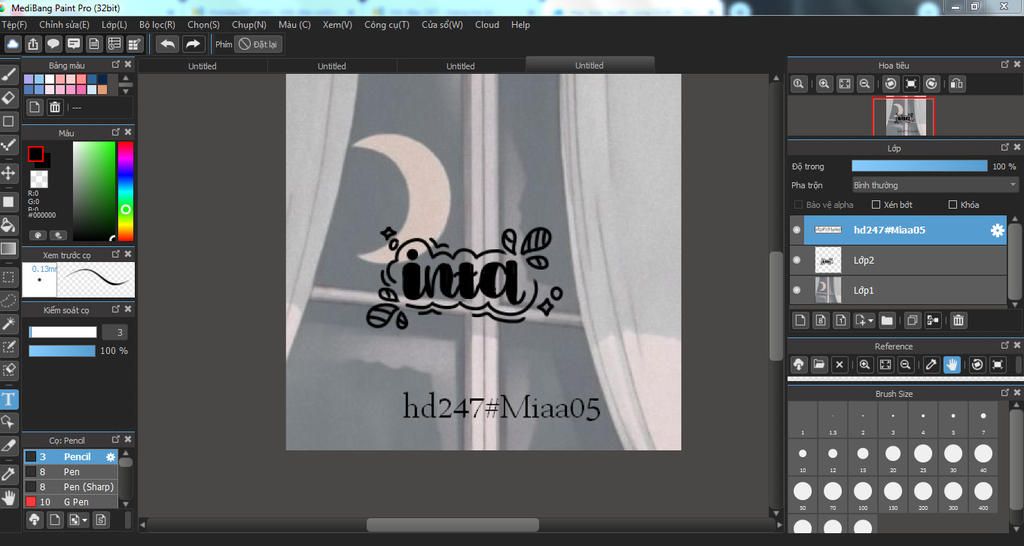Select the rectangular Select tool
1024x546 pixels.
pyautogui.click(x=8, y=278)
